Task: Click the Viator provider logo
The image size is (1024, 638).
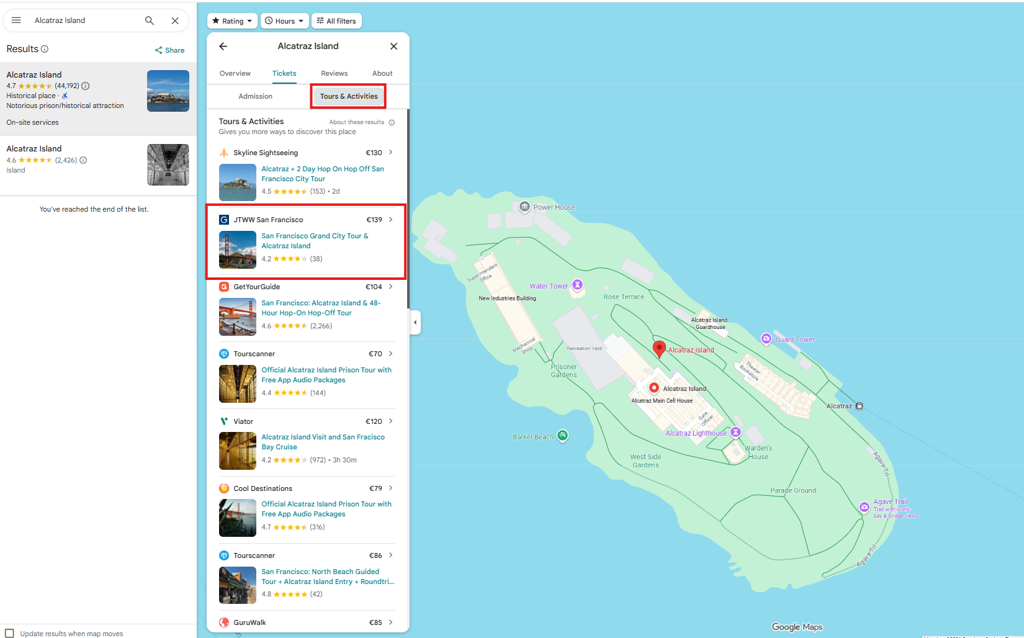Action: [x=224, y=421]
